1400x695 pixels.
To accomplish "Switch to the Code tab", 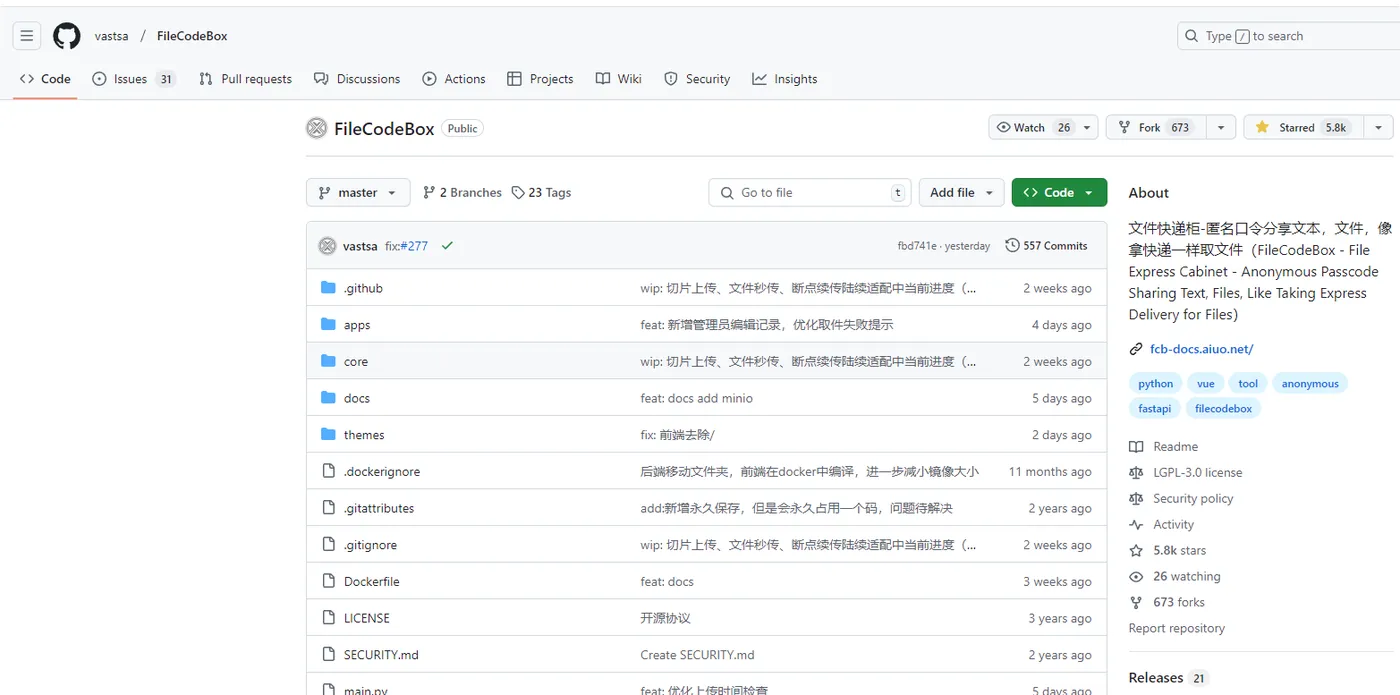I will (45, 79).
